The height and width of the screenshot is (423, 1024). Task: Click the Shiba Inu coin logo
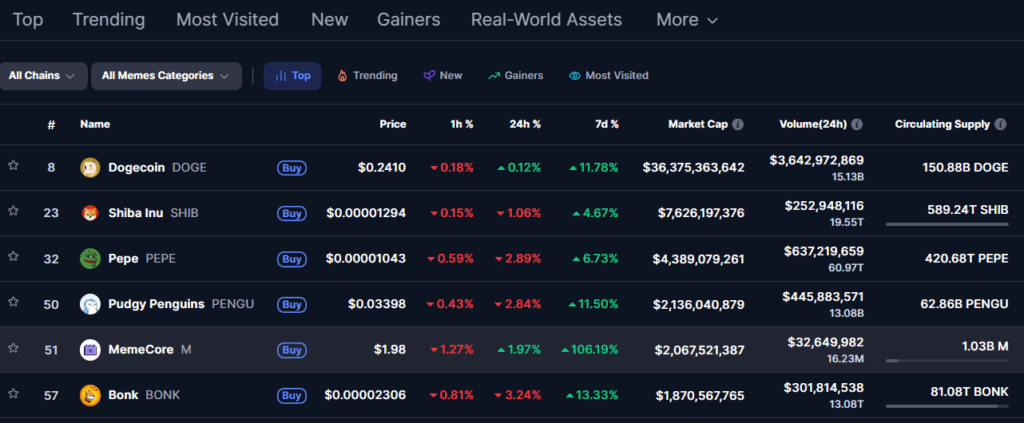pos(90,213)
